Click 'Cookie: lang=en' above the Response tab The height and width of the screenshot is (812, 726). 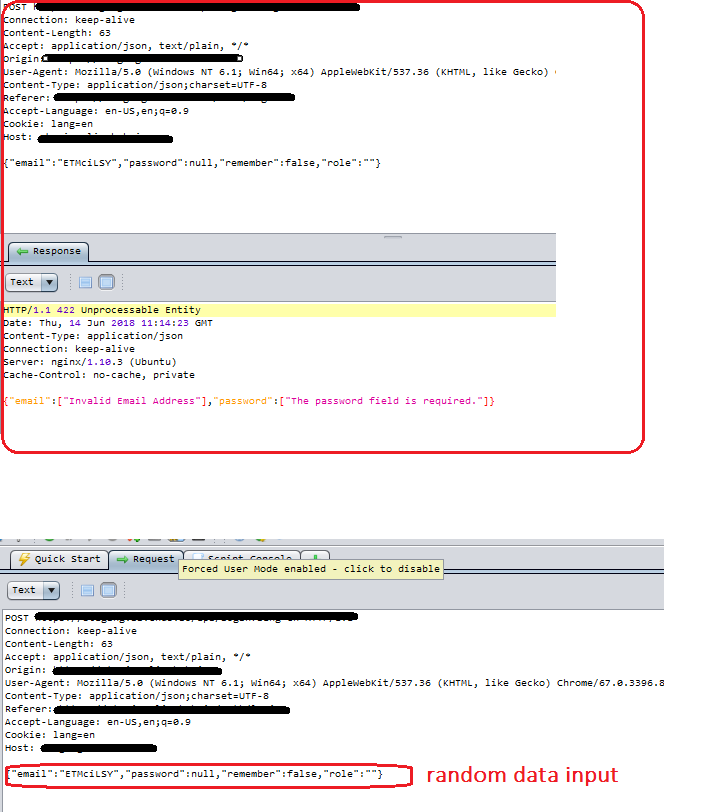coord(48,124)
